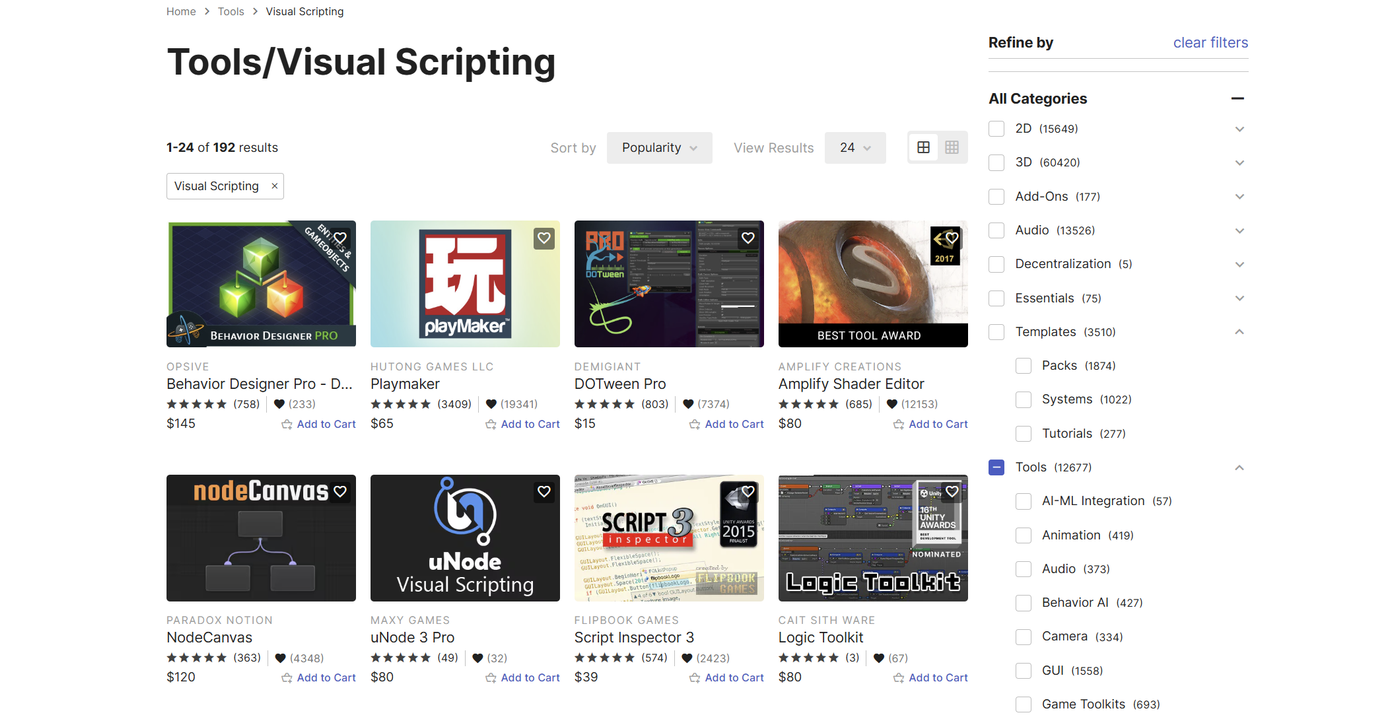Check the Audio (13526) category checkbox
Screen dimensions: 1400x721
[x=996, y=230]
